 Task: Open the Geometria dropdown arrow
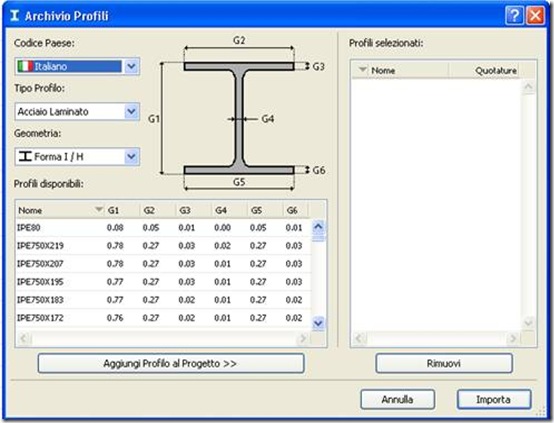pos(131,156)
